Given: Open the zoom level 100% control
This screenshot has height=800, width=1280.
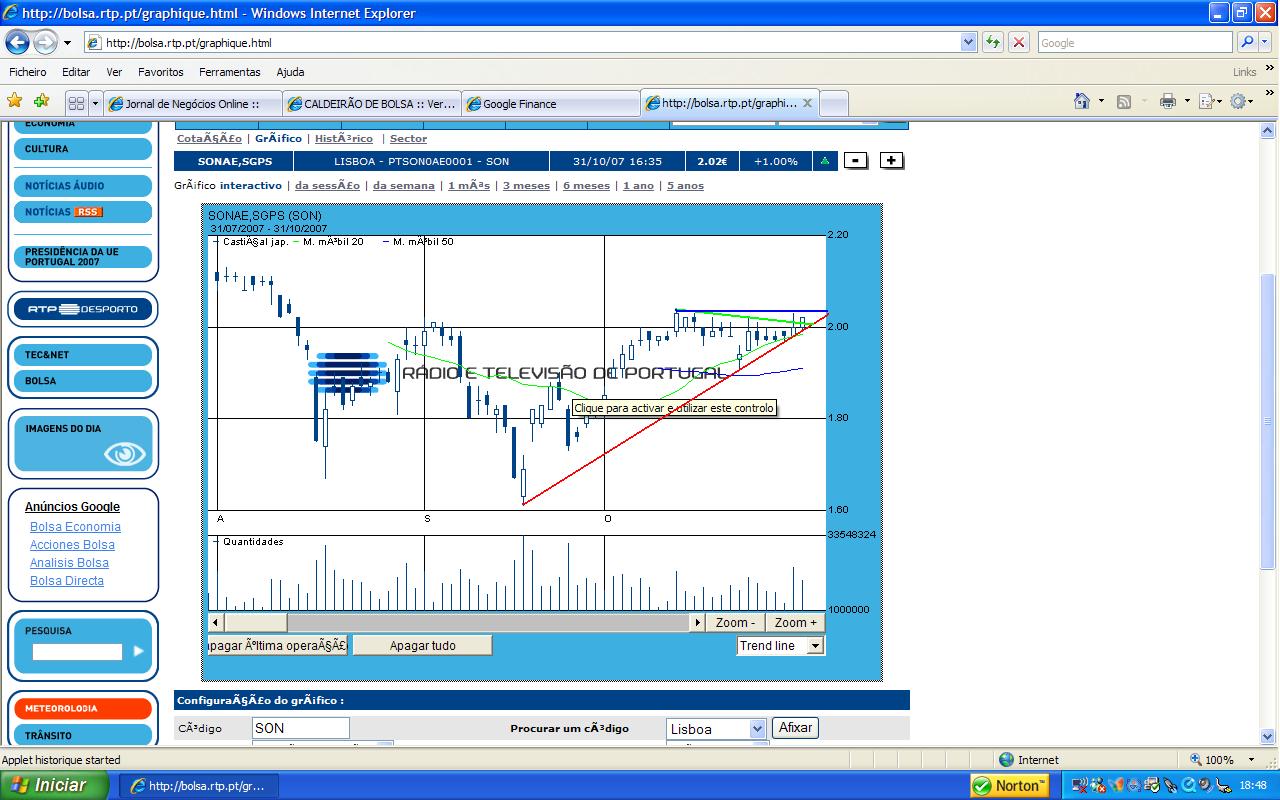Looking at the screenshot, I should pos(1226,760).
